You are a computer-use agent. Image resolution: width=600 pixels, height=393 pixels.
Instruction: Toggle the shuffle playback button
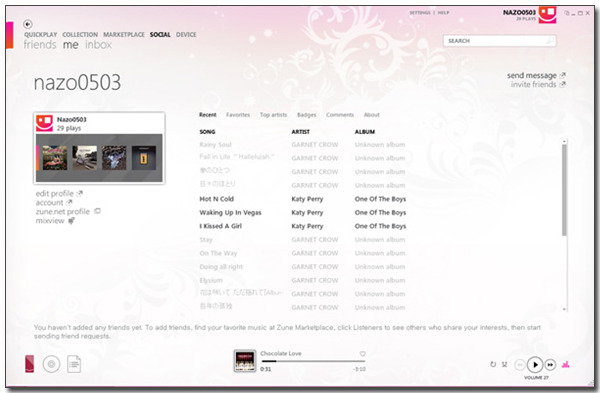click(504, 364)
